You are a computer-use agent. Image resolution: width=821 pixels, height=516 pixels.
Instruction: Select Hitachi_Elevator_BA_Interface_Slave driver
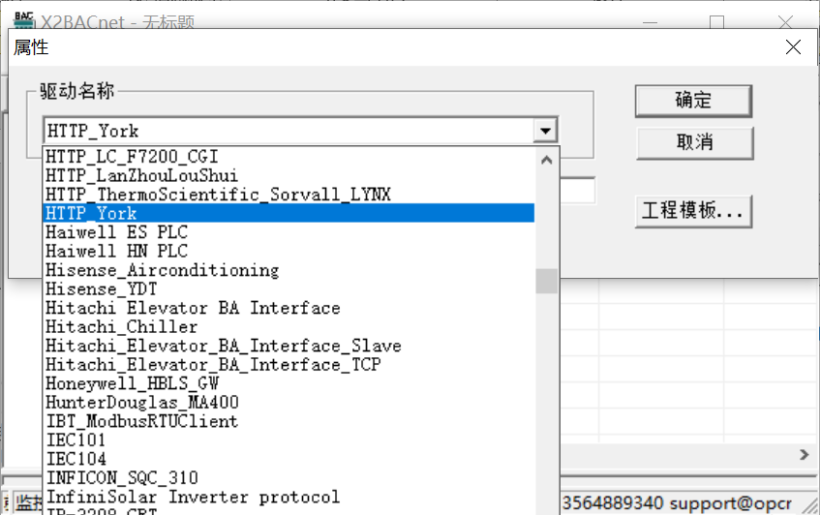(x=289, y=346)
